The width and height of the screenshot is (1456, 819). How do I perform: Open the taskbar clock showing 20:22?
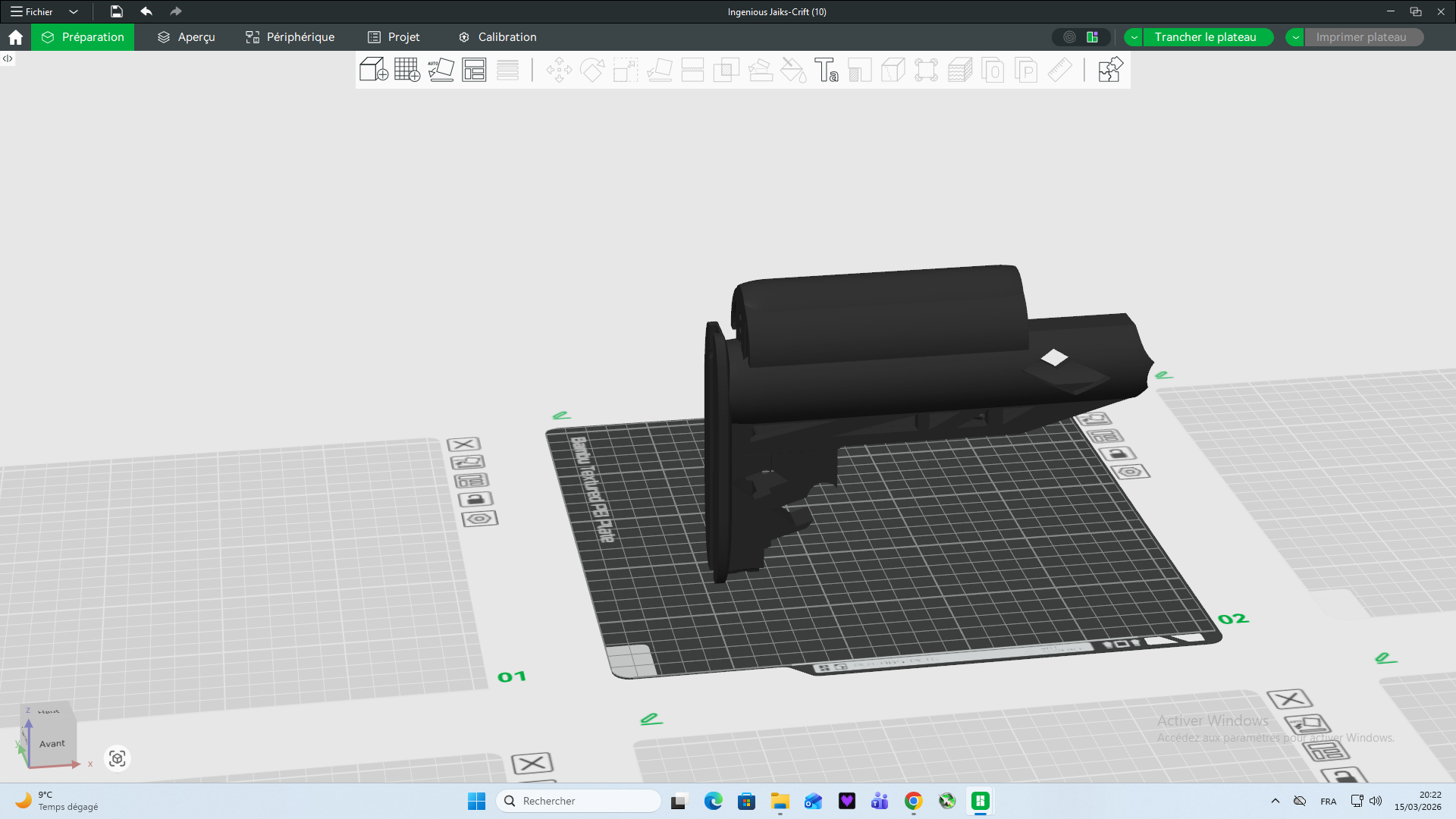[1418, 801]
